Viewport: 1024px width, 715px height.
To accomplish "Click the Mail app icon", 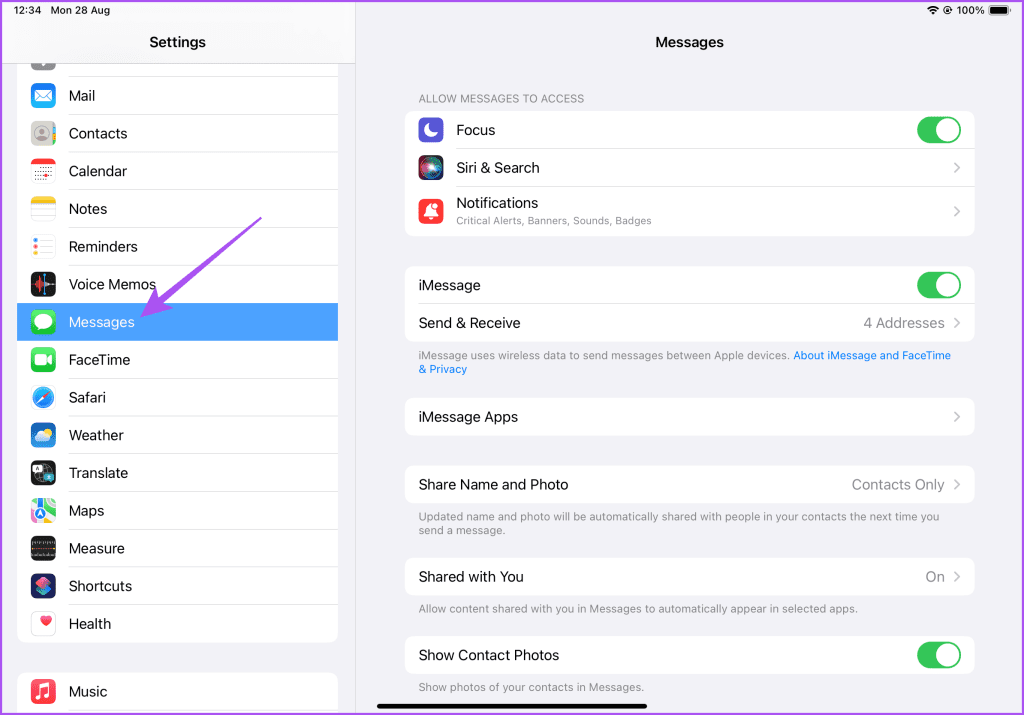I will tap(42, 95).
